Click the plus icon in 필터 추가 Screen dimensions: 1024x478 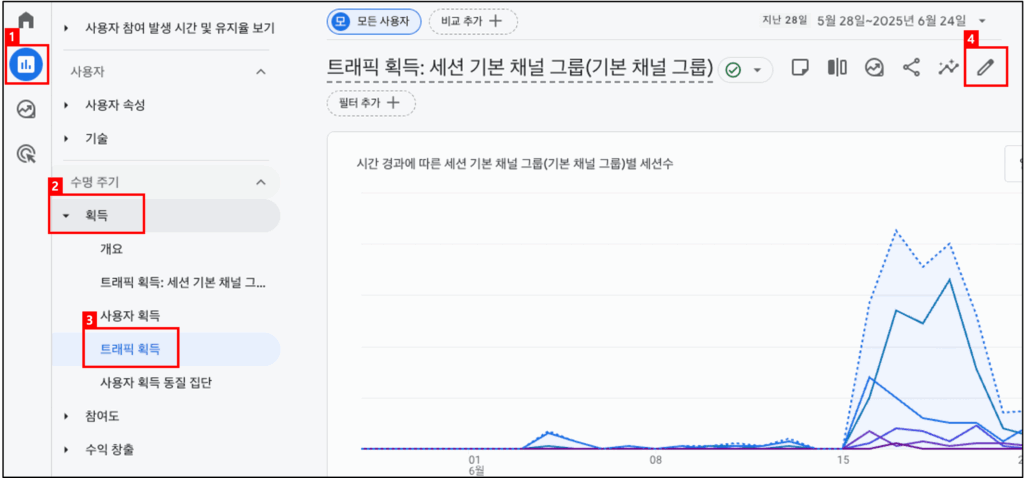[393, 103]
